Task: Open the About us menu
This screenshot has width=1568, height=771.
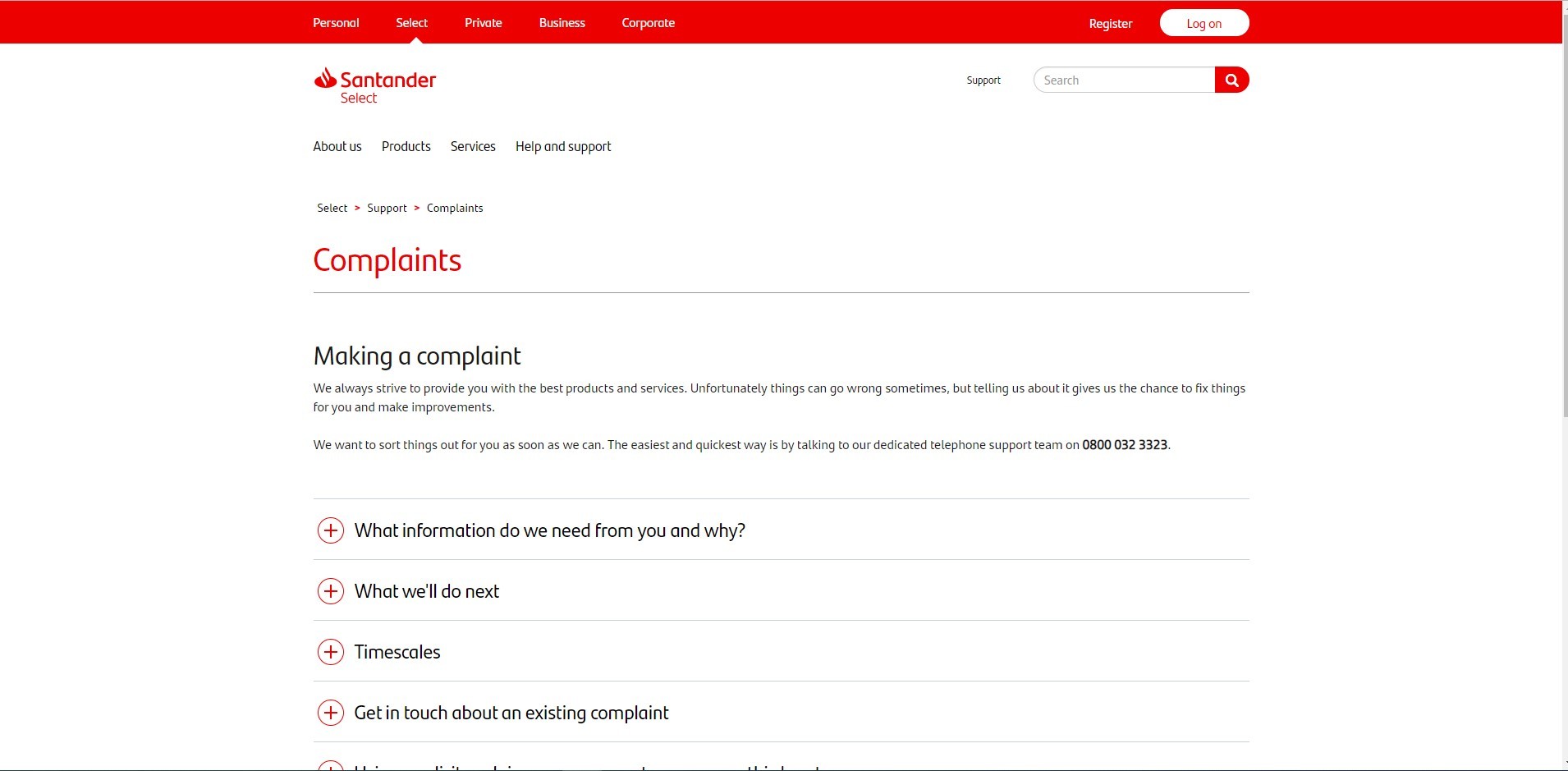Action: tap(337, 146)
